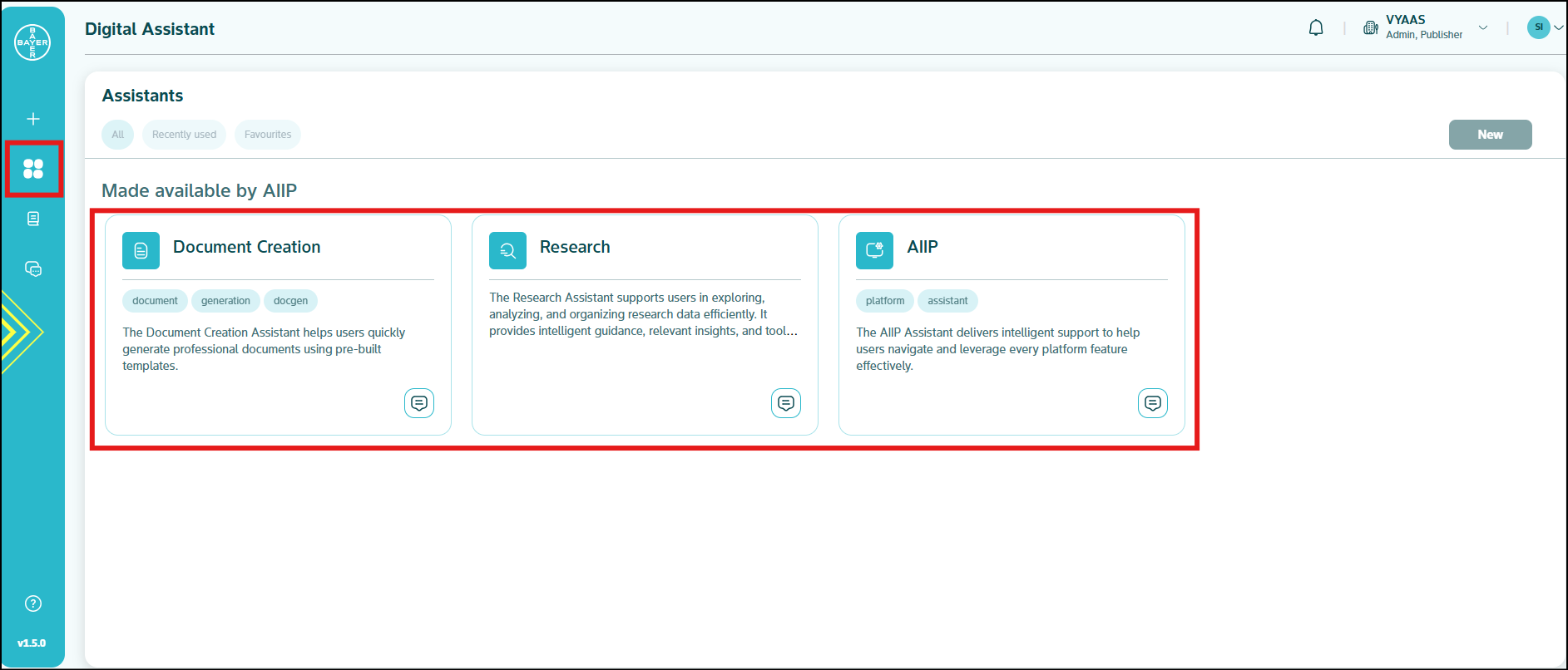
Task: Select the All filter tab
Action: point(118,135)
